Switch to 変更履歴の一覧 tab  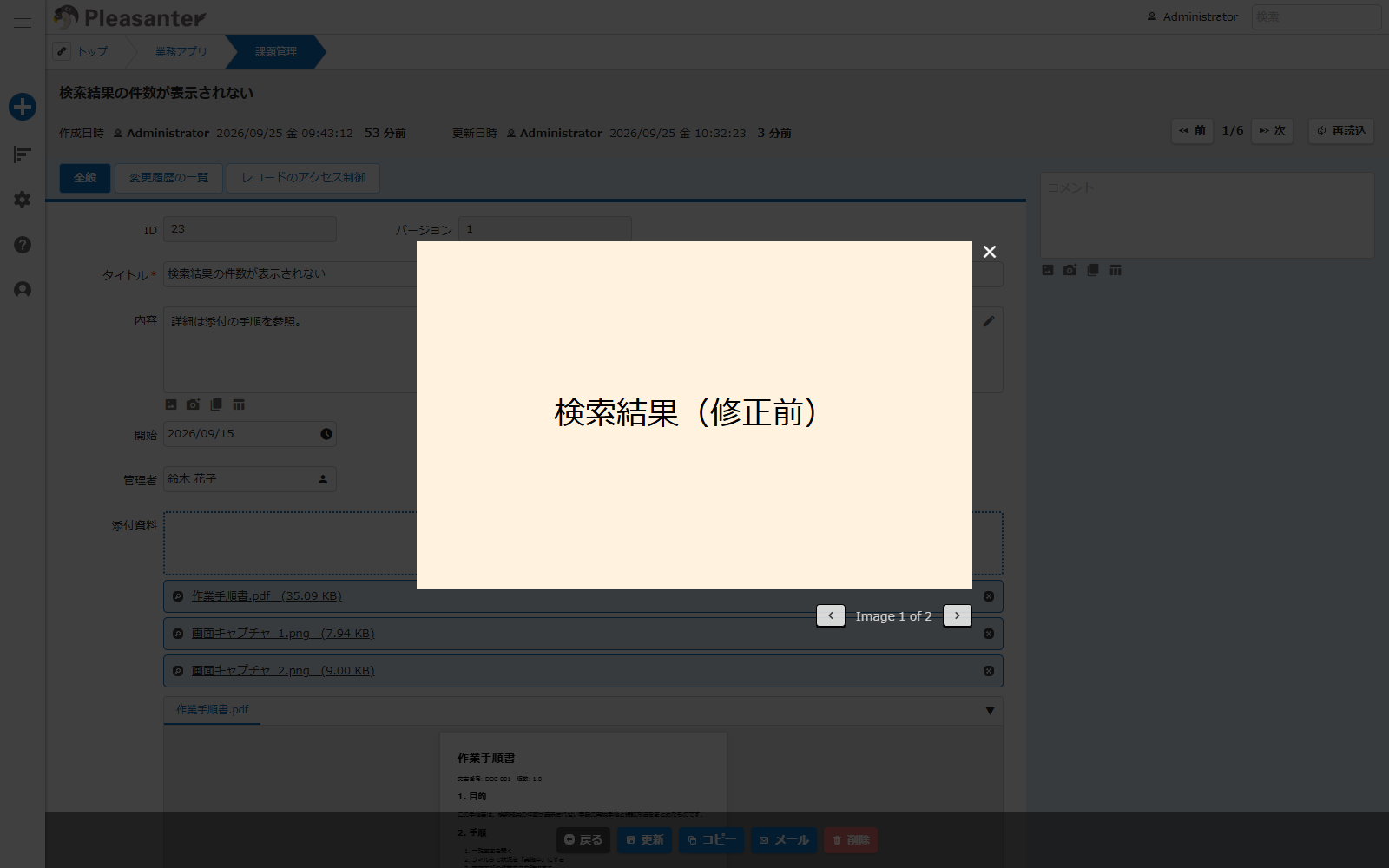point(169,178)
